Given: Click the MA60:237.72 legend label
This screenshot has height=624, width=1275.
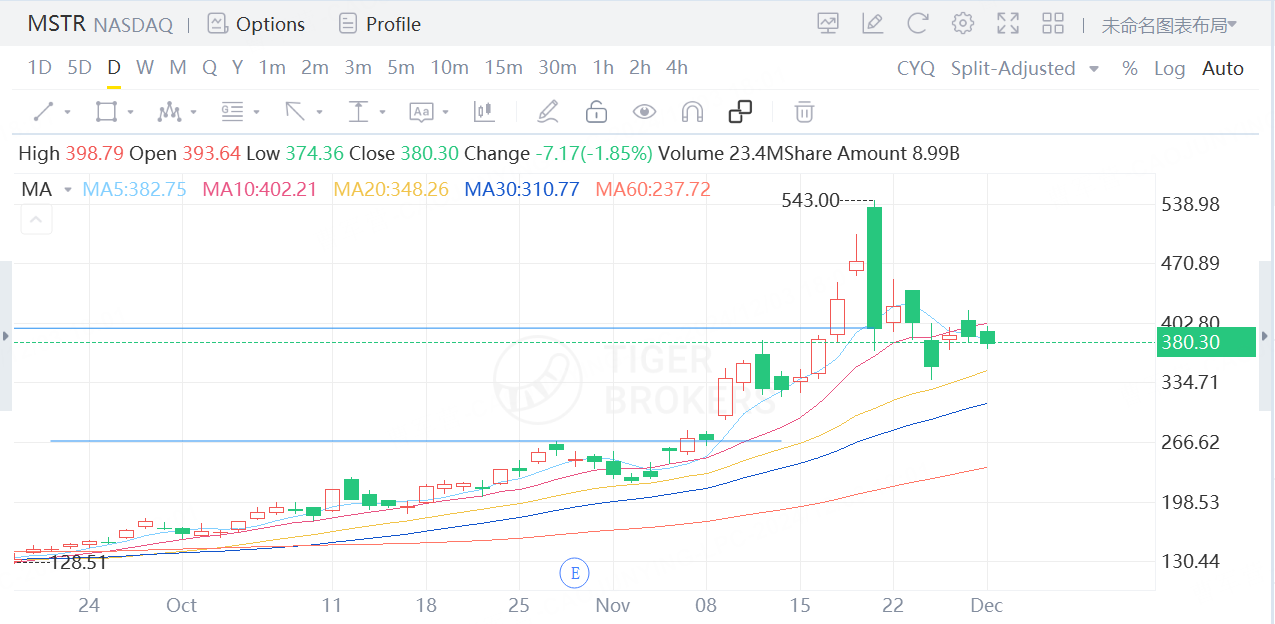Looking at the screenshot, I should click(652, 189).
